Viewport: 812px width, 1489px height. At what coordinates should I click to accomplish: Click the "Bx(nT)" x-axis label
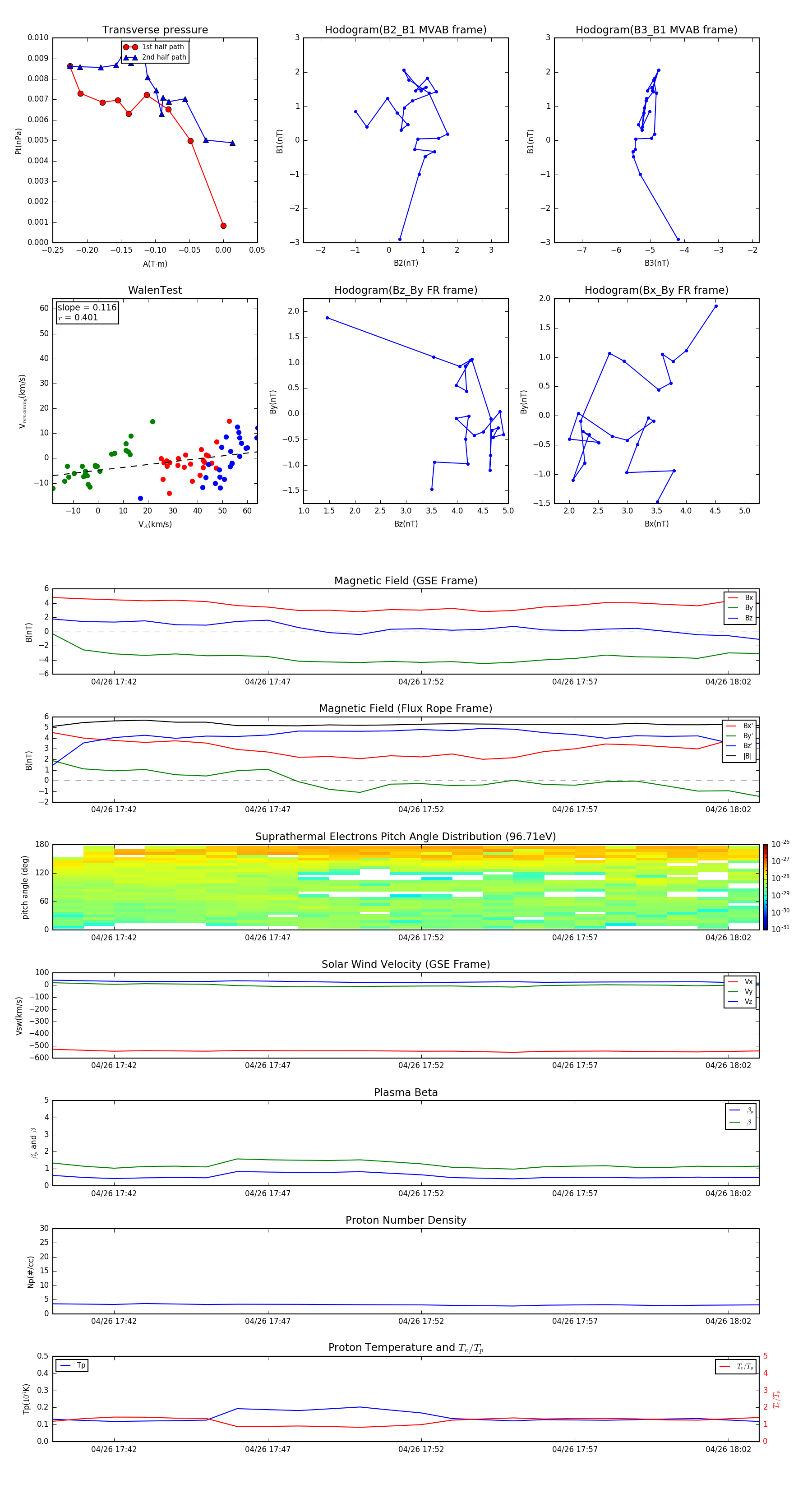(656, 524)
